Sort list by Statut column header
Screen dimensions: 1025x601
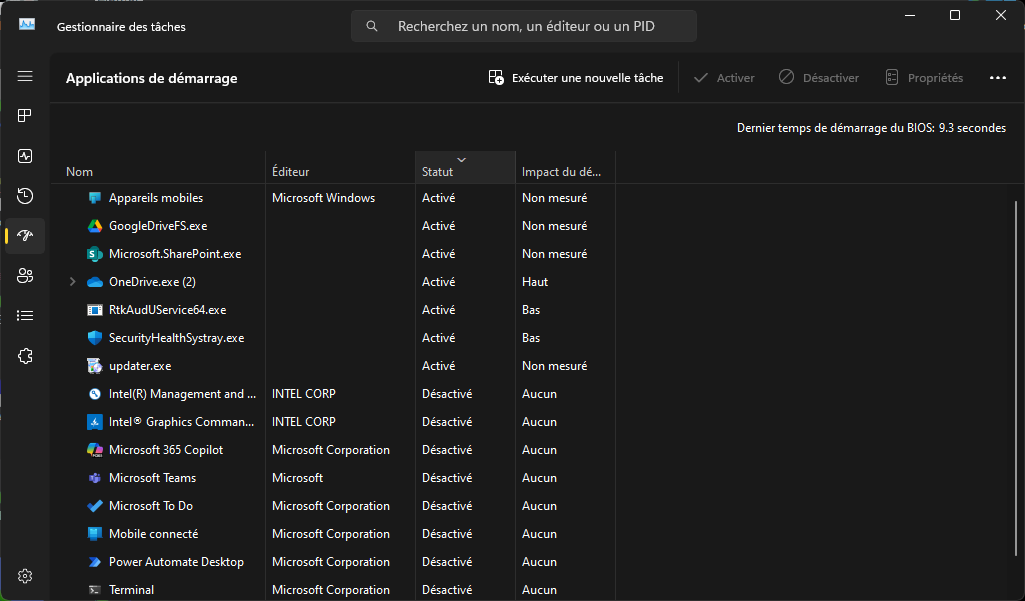point(438,172)
